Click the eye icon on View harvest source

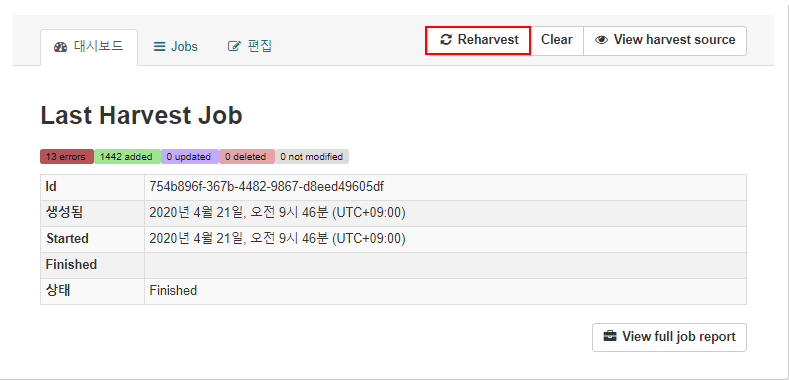pos(602,40)
